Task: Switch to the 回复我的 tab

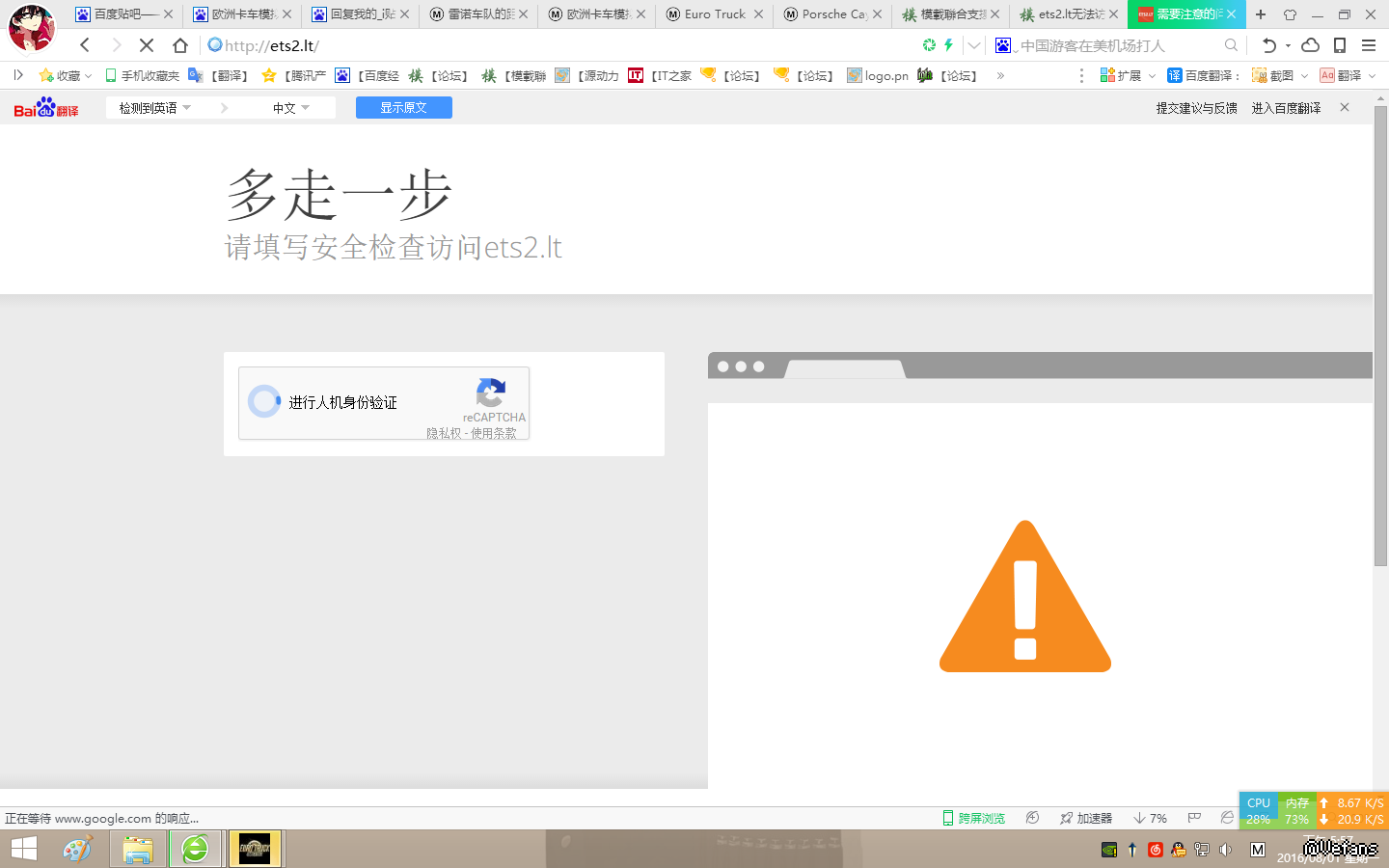Action: 361,14
